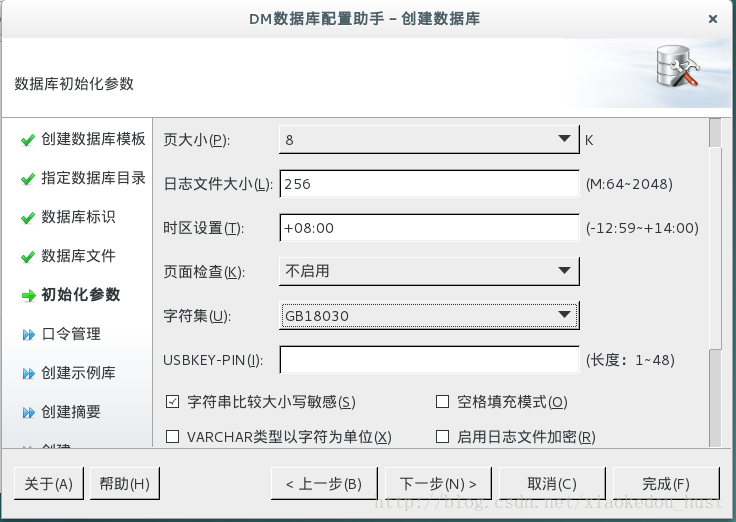Image resolution: width=736 pixels, height=522 pixels.
Task: Go to 创建摘要 step
Action: [71, 412]
